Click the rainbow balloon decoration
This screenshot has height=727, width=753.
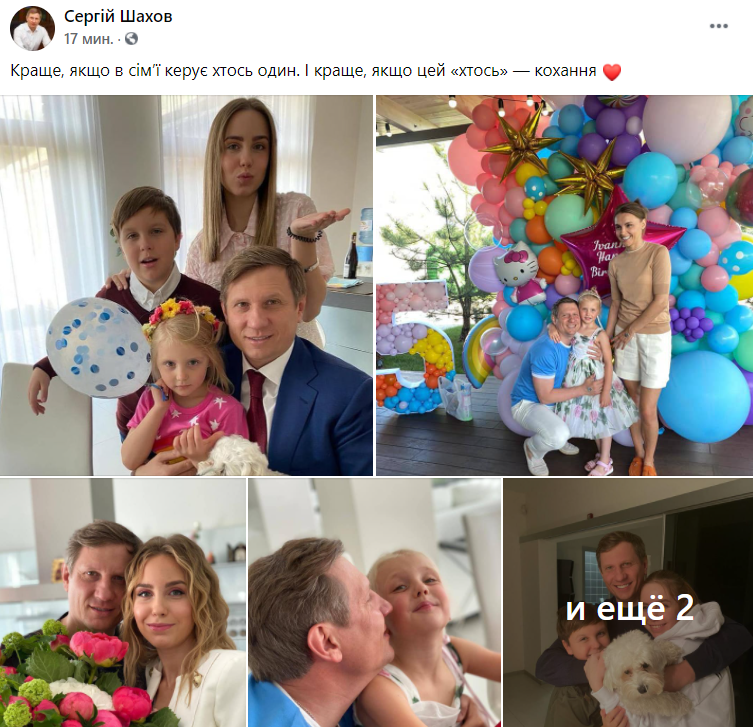482,351
